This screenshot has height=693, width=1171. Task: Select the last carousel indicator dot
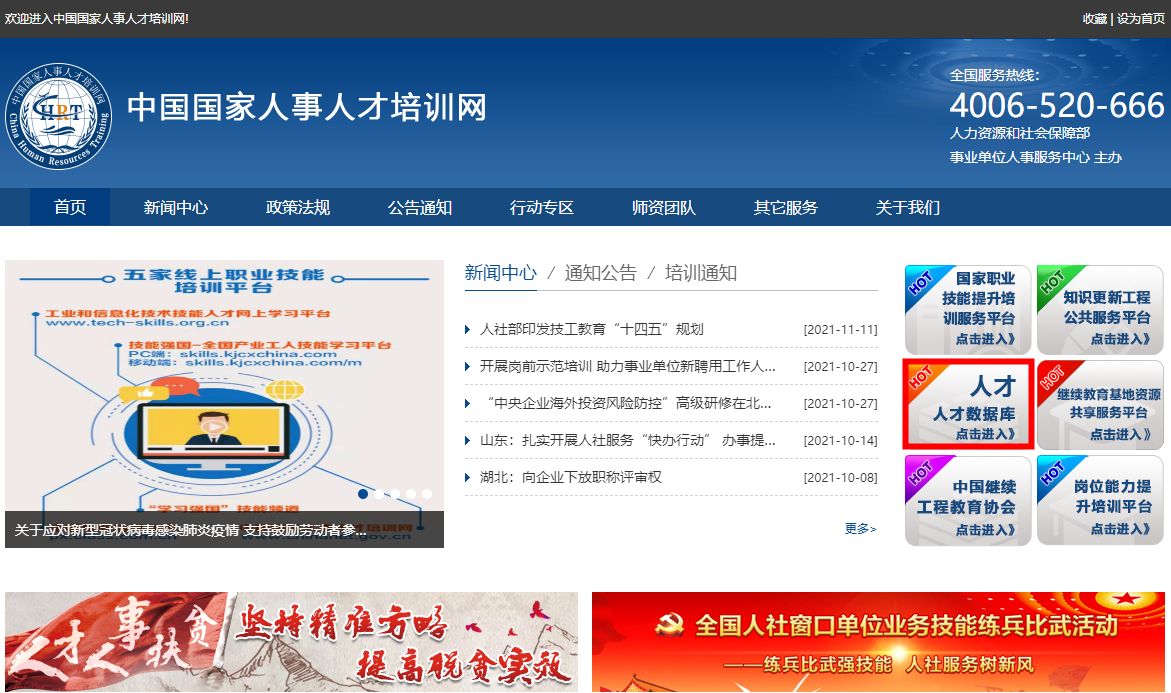pyautogui.click(x=427, y=494)
